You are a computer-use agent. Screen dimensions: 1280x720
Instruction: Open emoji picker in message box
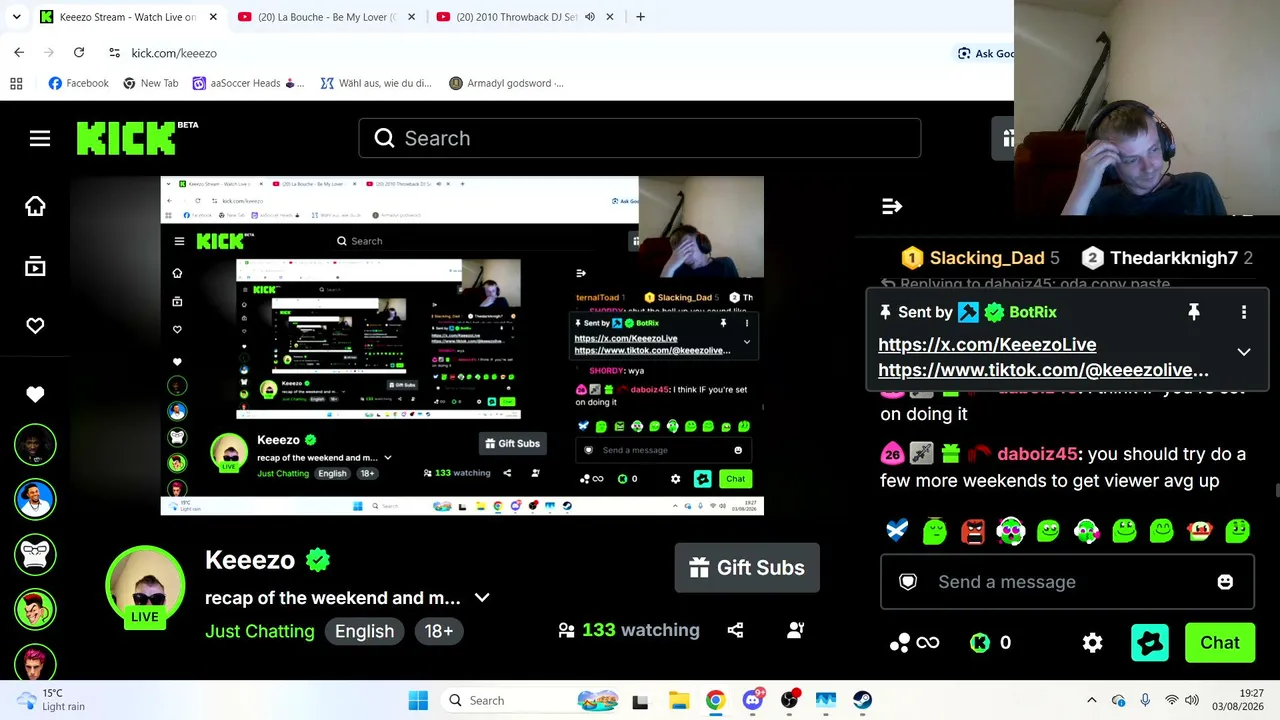point(1225,582)
